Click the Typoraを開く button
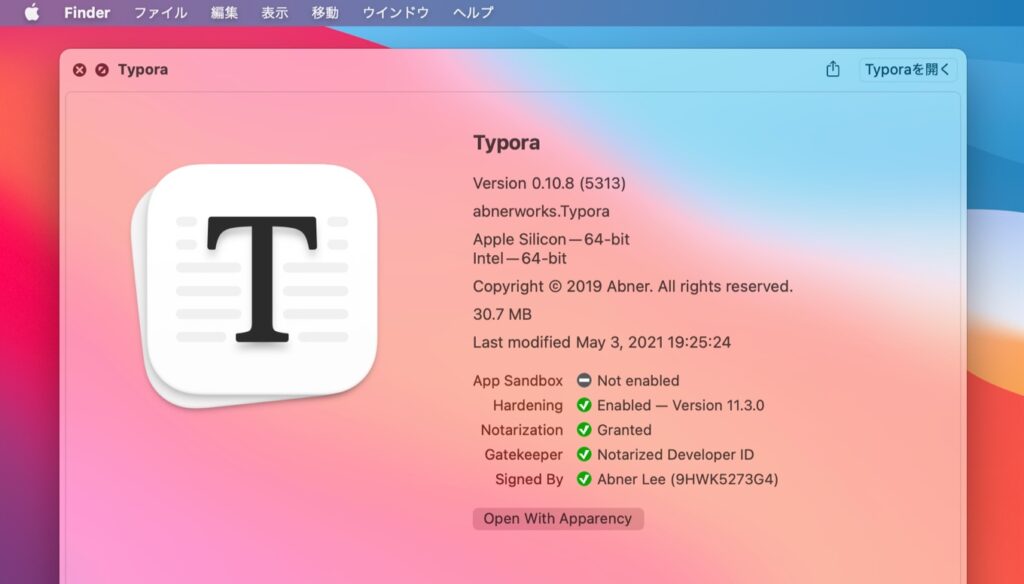Image resolution: width=1024 pixels, height=584 pixels. [907, 69]
